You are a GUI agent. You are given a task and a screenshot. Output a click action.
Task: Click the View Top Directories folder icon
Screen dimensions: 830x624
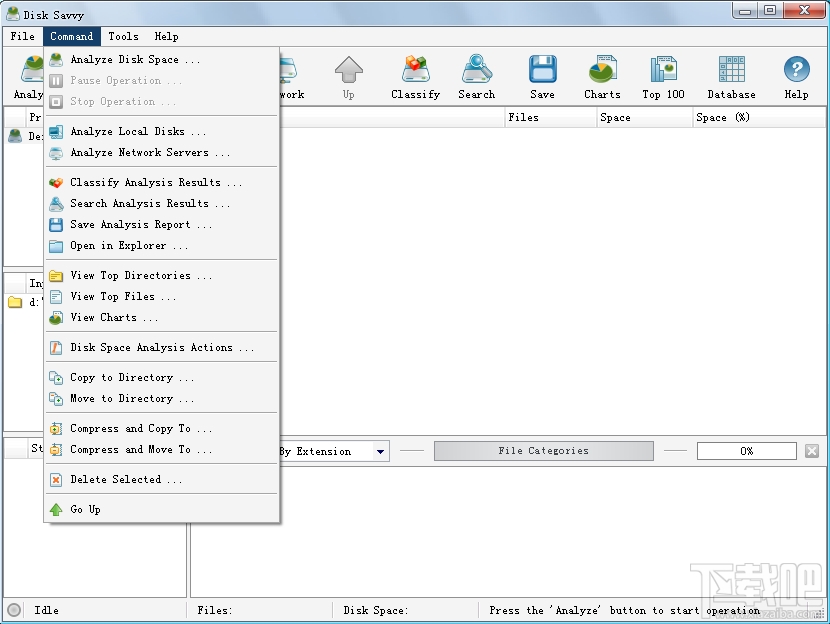click(56, 276)
